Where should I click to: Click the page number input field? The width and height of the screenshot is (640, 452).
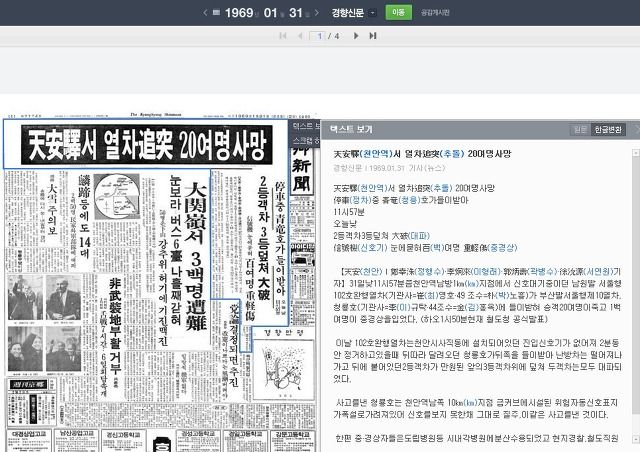click(317, 36)
